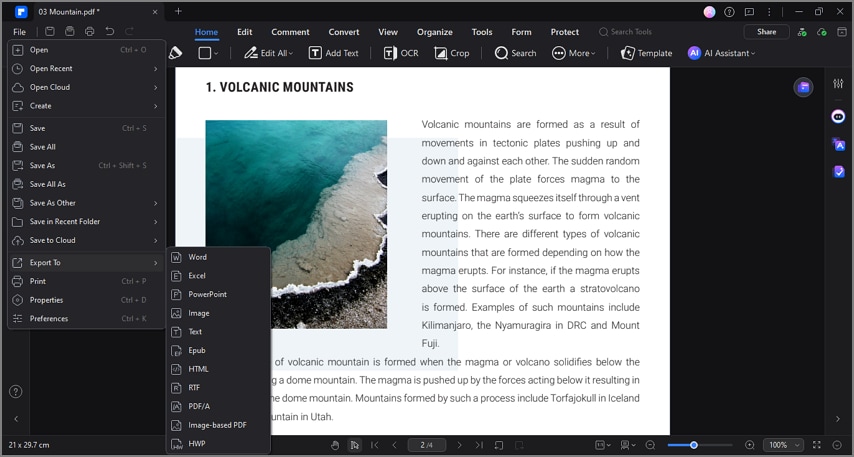Open the properties sliders icon in right sidebar
The width and height of the screenshot is (854, 457).
tap(838, 83)
